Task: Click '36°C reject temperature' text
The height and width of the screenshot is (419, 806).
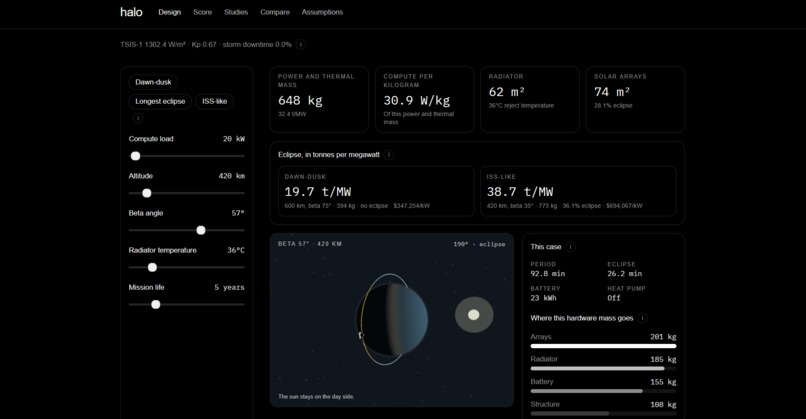Action: point(521,105)
